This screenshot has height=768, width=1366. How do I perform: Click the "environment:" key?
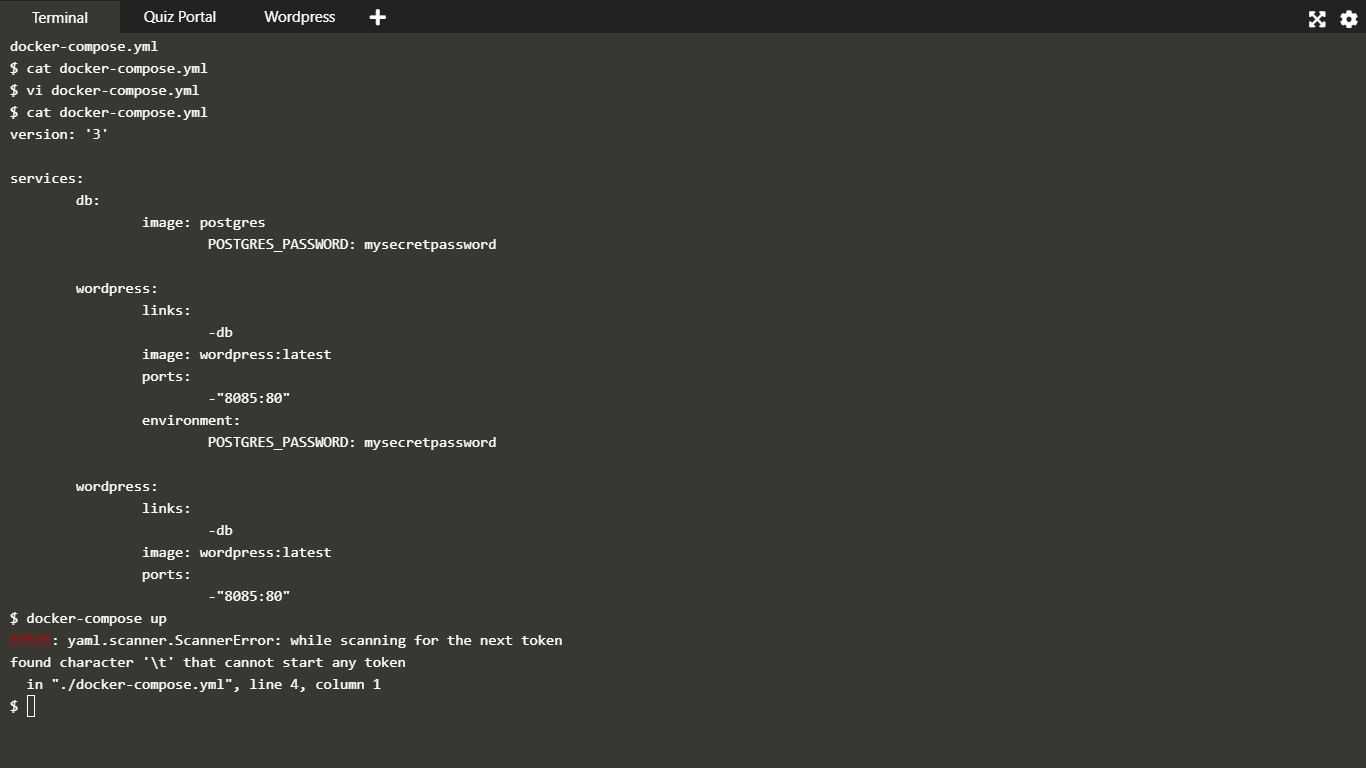click(x=191, y=420)
